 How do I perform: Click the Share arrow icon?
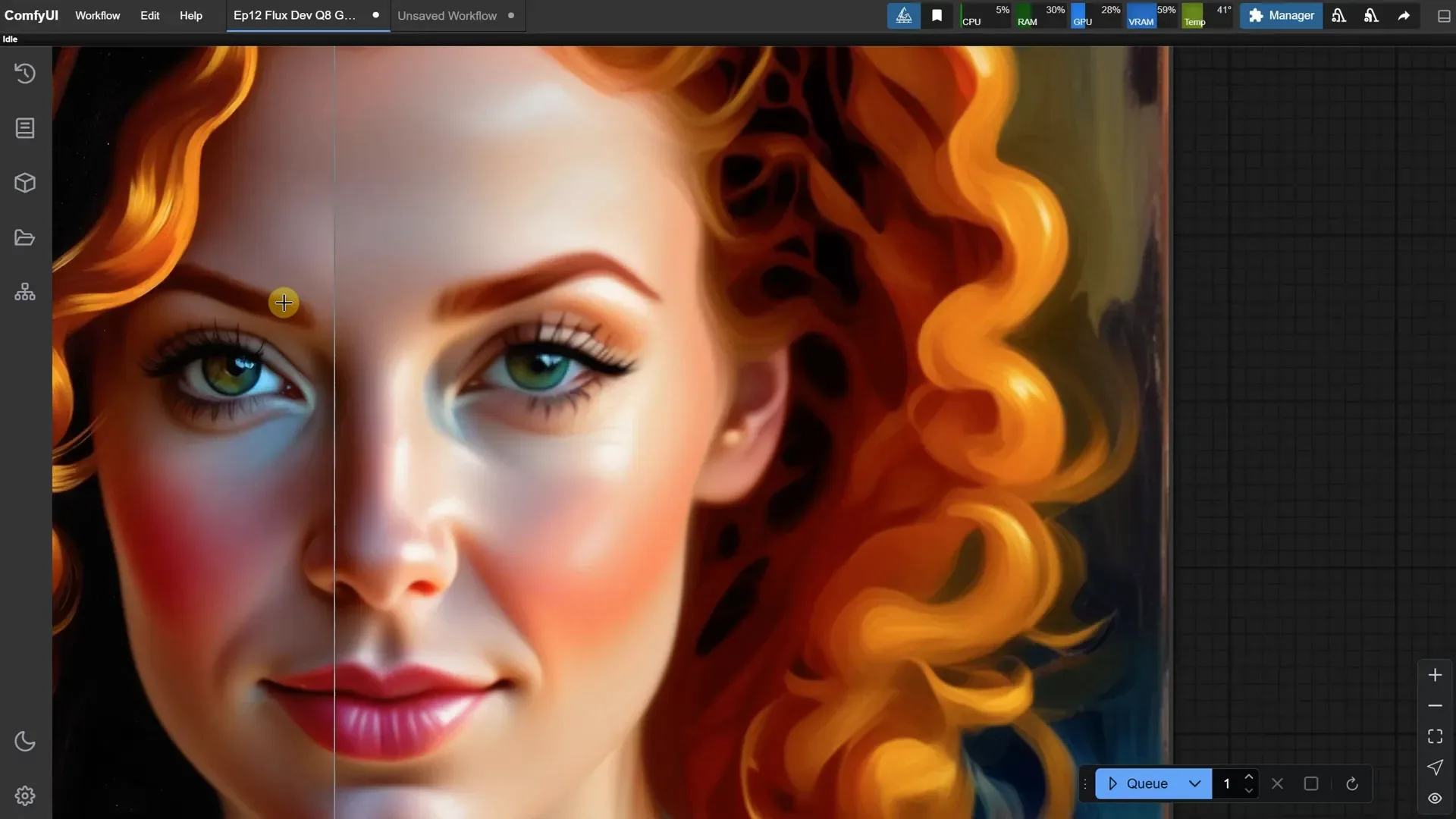click(x=1404, y=16)
